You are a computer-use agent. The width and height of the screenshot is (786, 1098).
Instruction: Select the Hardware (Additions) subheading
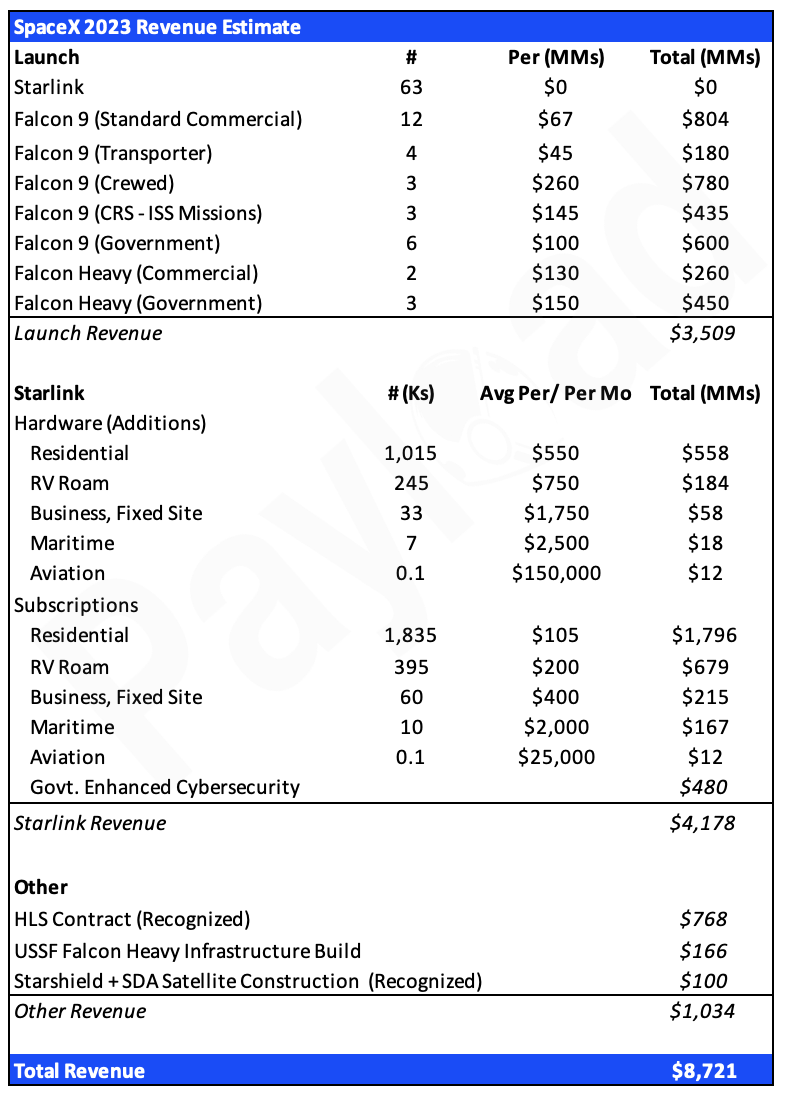point(110,424)
